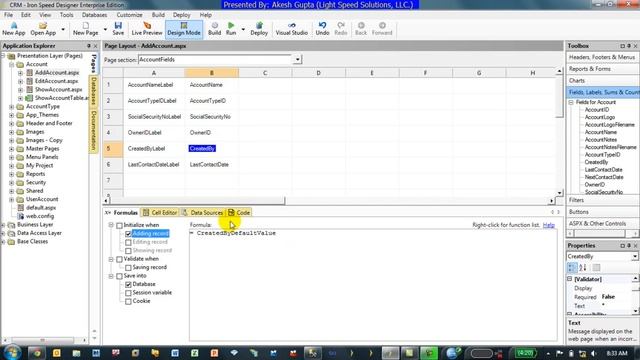Open the web.config file in Application Explorer
Image resolution: width=640 pixels, height=360 pixels.
click(40, 216)
